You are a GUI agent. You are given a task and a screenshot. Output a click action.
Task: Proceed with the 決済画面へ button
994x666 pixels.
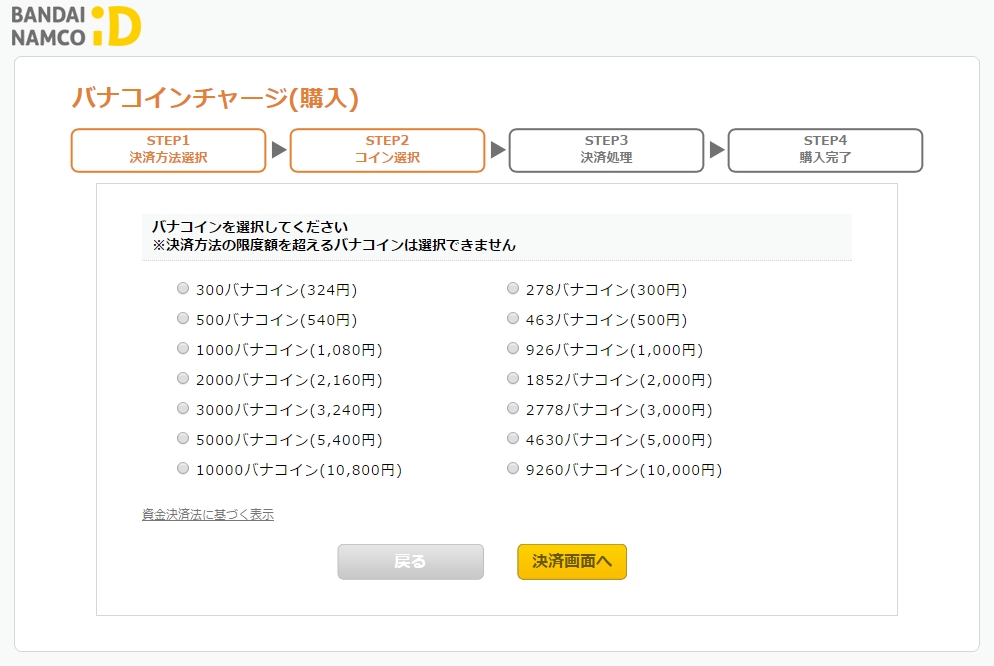(571, 562)
